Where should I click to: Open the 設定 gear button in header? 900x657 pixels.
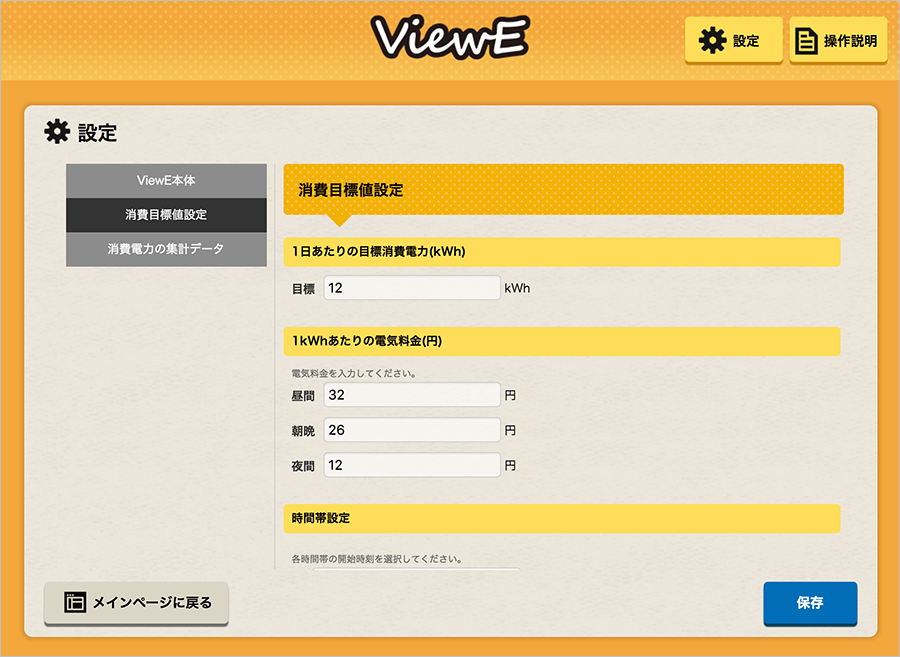(734, 40)
